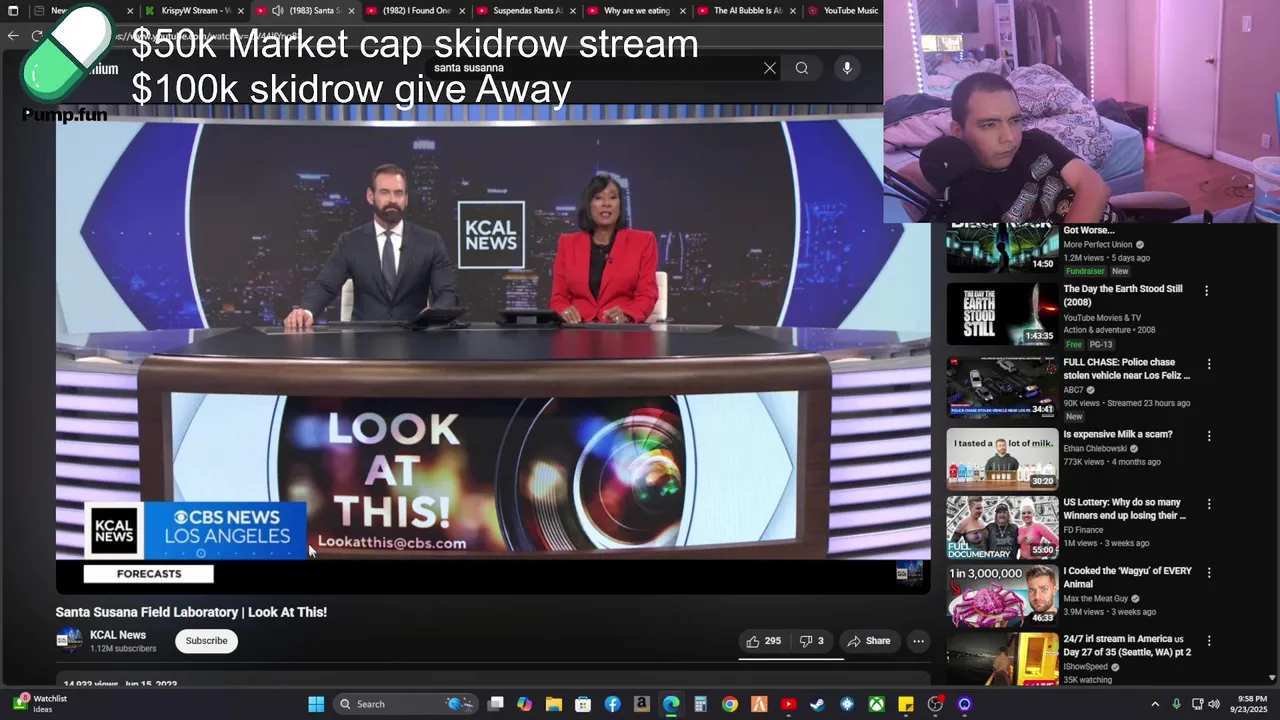The image size is (1280, 720).
Task: Open options for FULL CHASE police video
Action: (x=1209, y=365)
